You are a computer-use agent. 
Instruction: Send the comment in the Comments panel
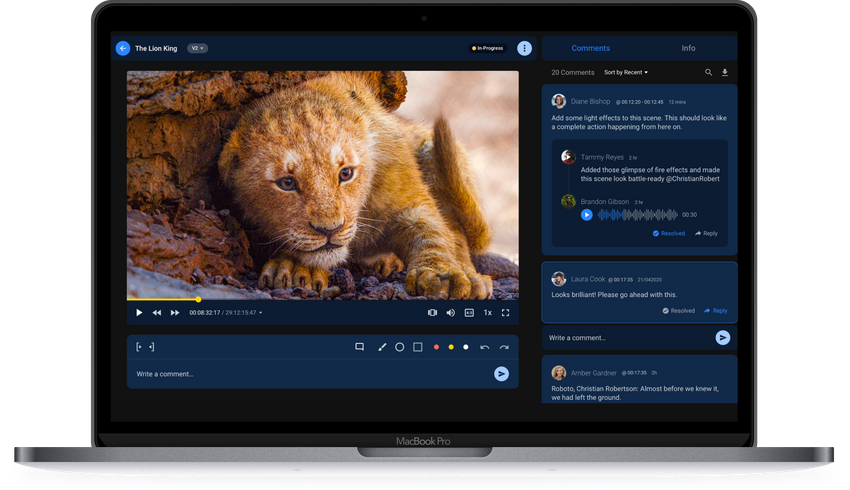point(723,338)
